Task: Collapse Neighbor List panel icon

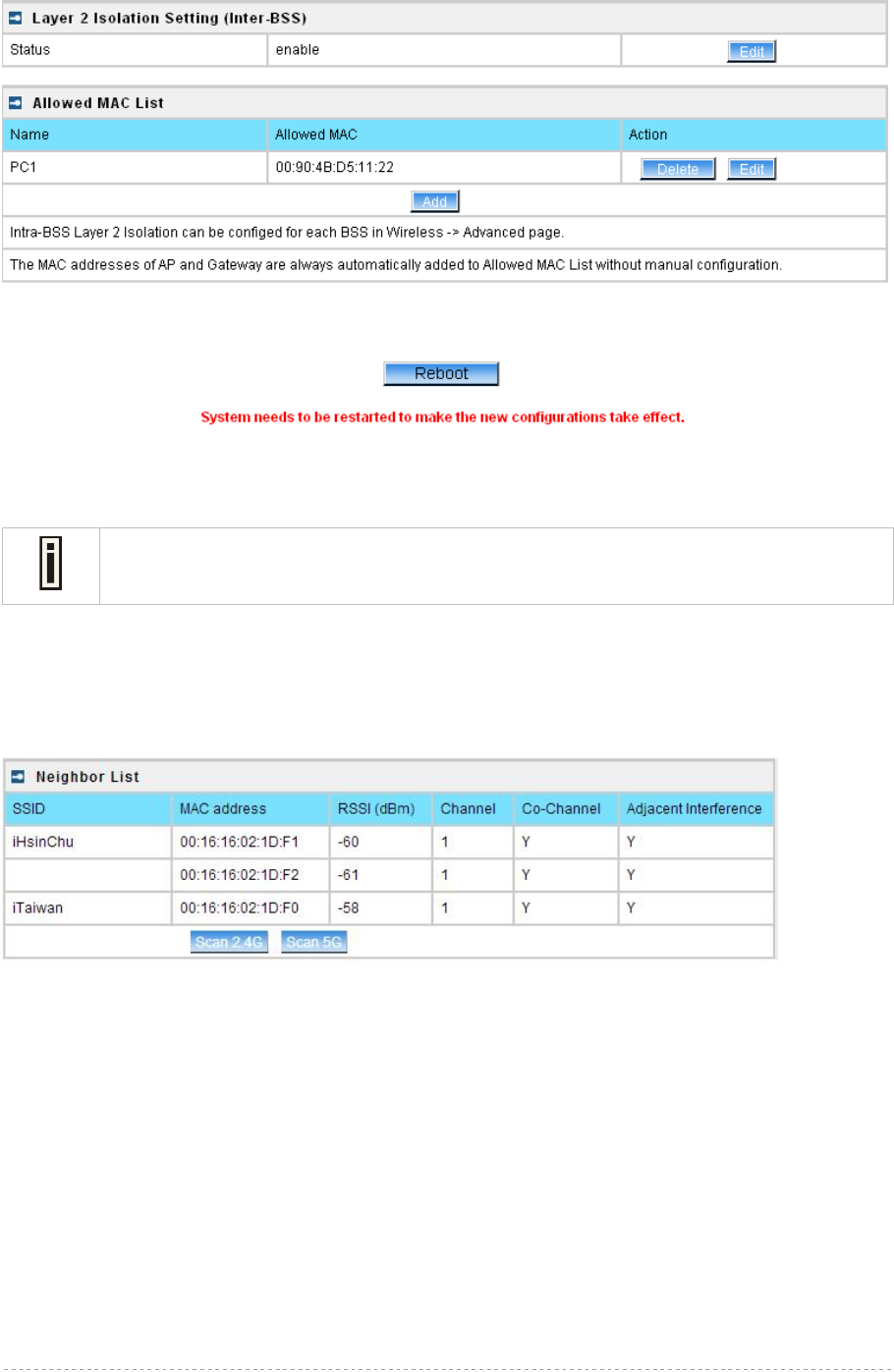Action: [x=19, y=777]
